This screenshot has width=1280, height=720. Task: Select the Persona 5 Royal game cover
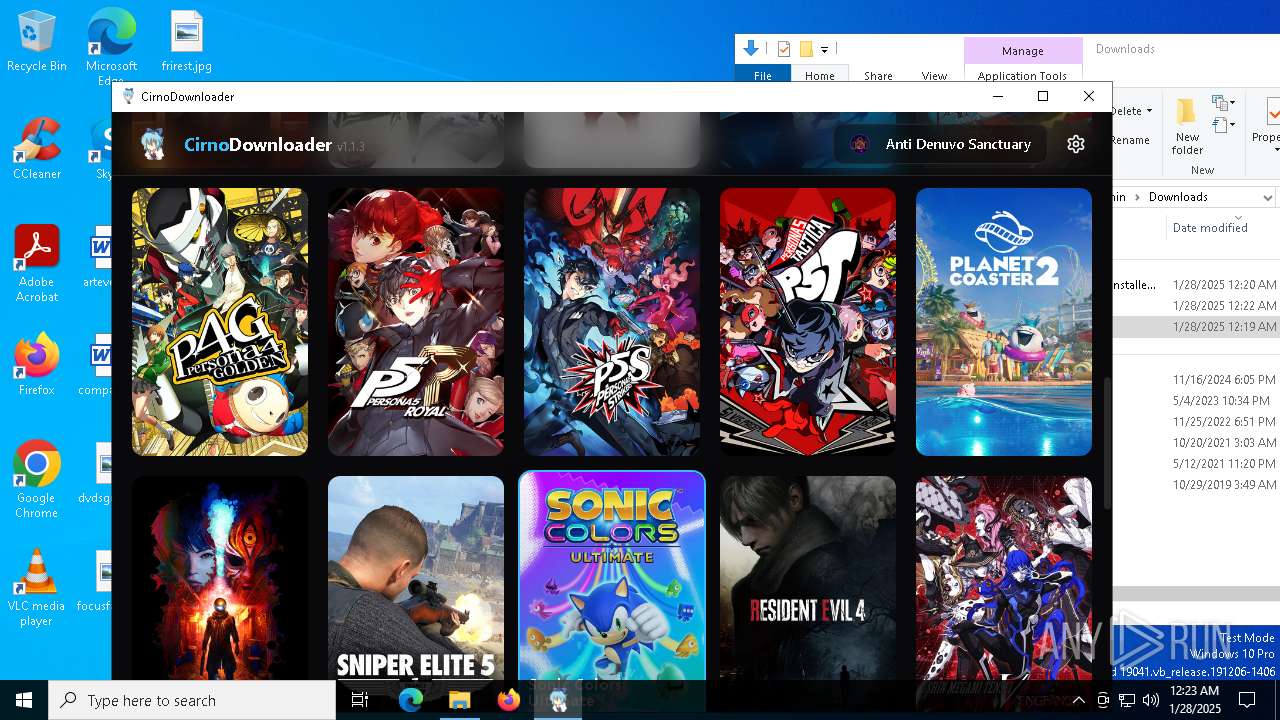coord(416,322)
